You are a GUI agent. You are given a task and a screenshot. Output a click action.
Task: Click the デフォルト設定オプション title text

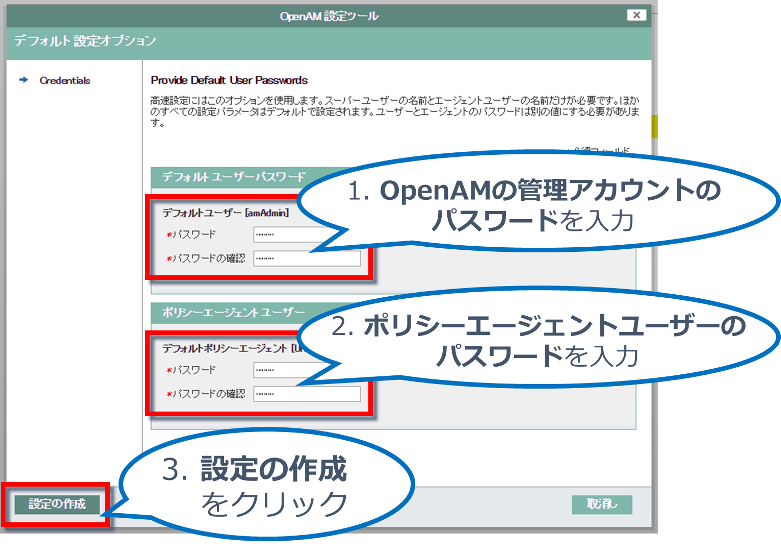click(x=85, y=41)
